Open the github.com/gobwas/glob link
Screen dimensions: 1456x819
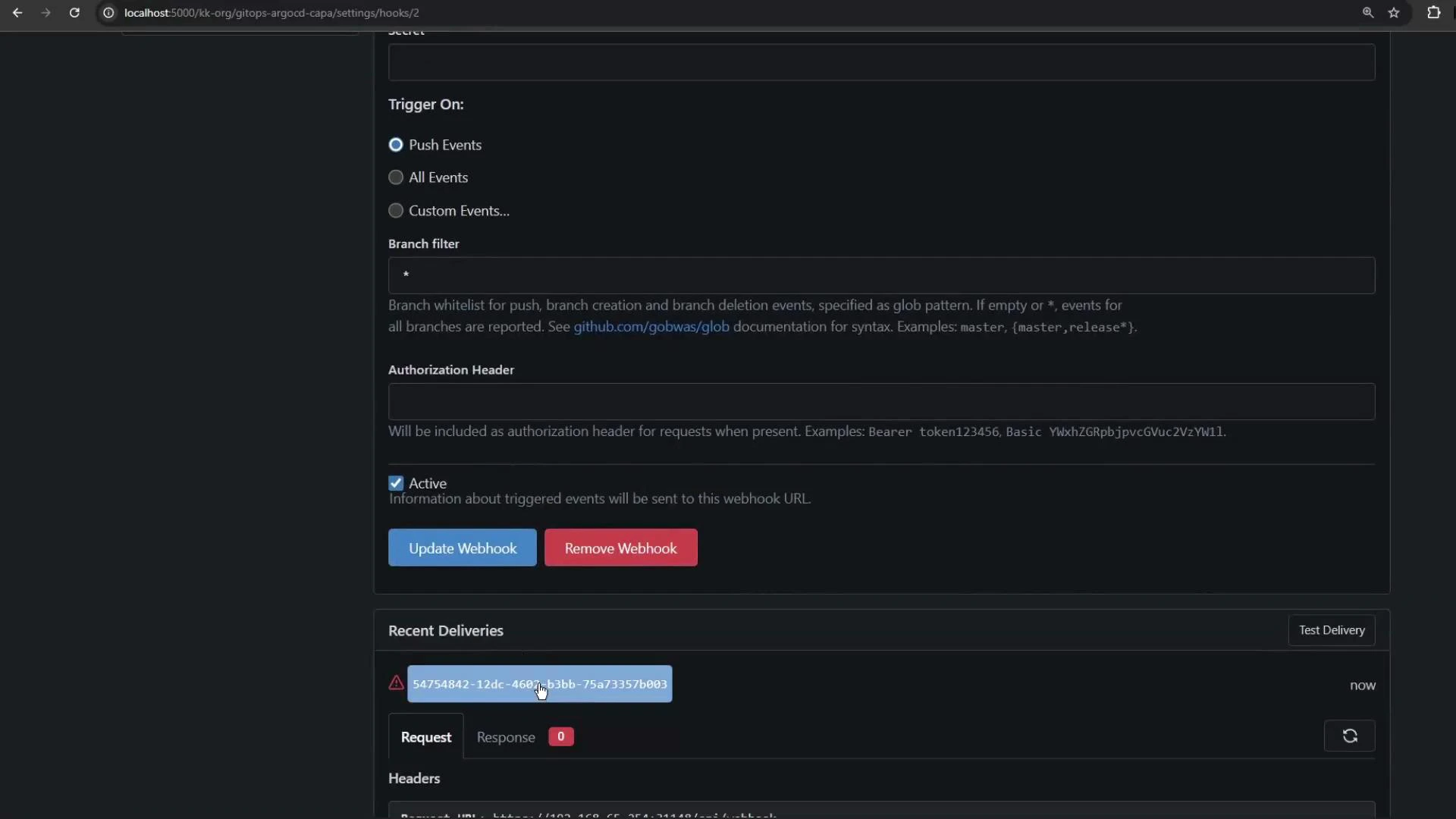point(651,327)
